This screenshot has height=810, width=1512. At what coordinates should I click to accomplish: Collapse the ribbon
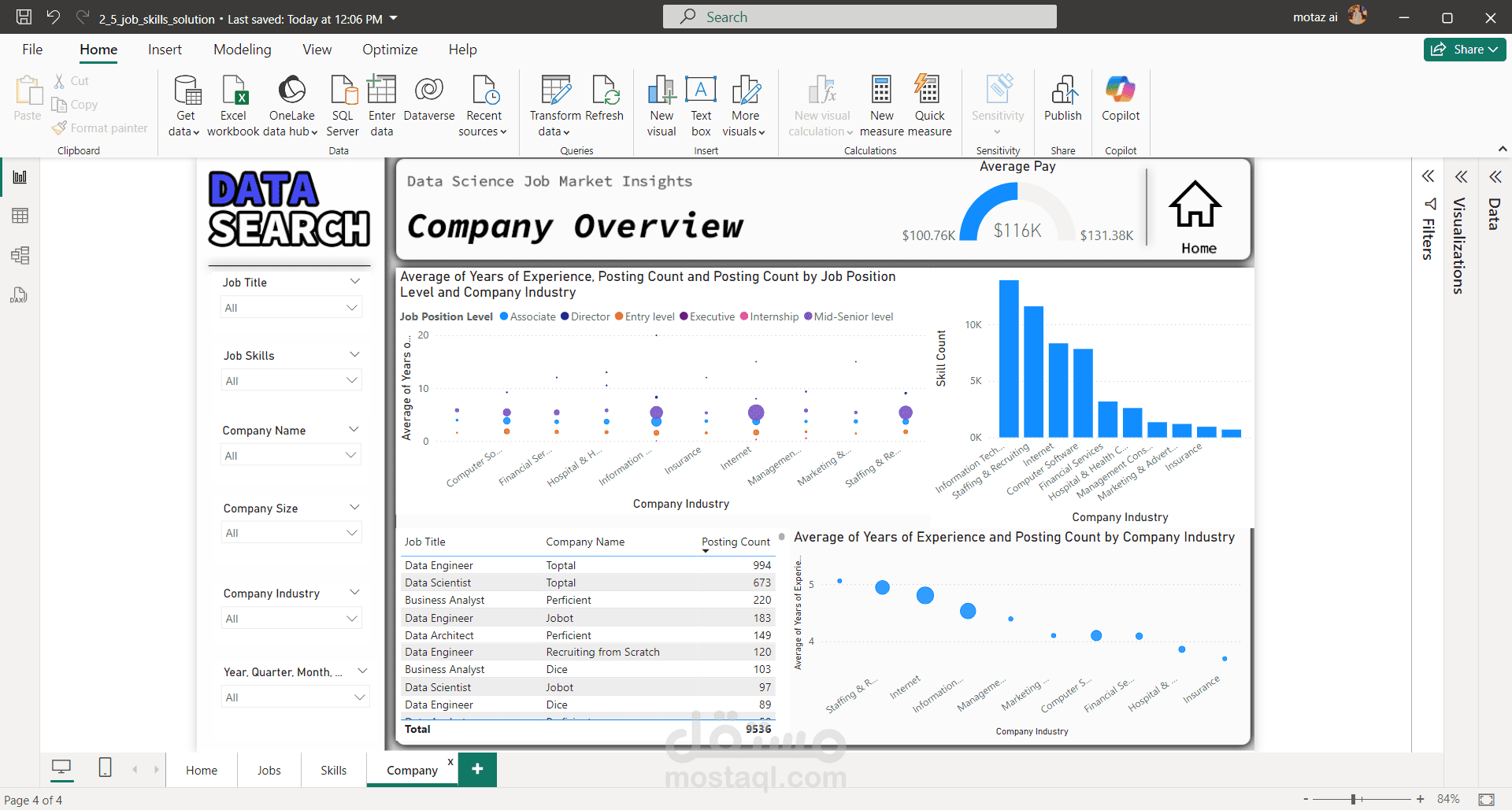tap(1503, 149)
